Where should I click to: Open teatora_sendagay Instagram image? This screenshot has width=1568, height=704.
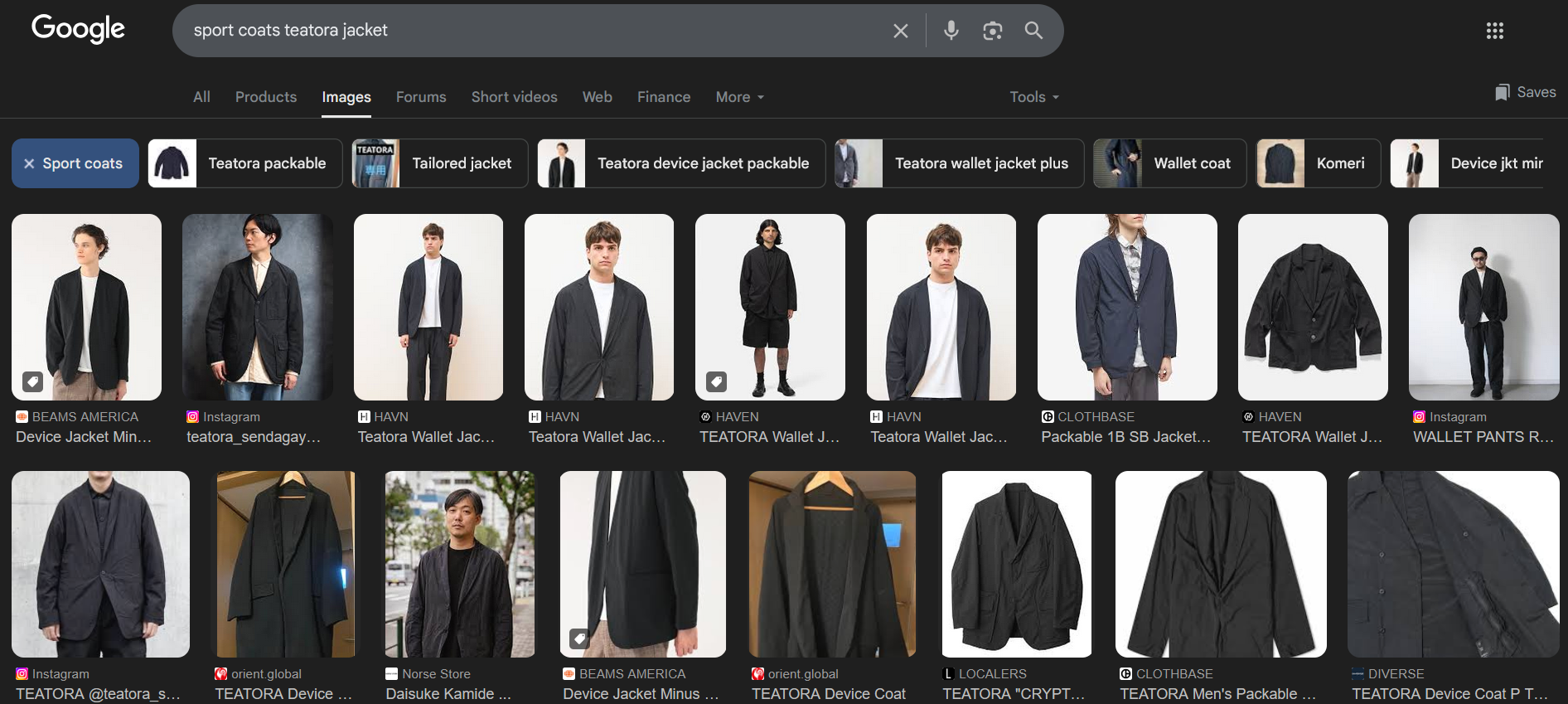click(257, 307)
